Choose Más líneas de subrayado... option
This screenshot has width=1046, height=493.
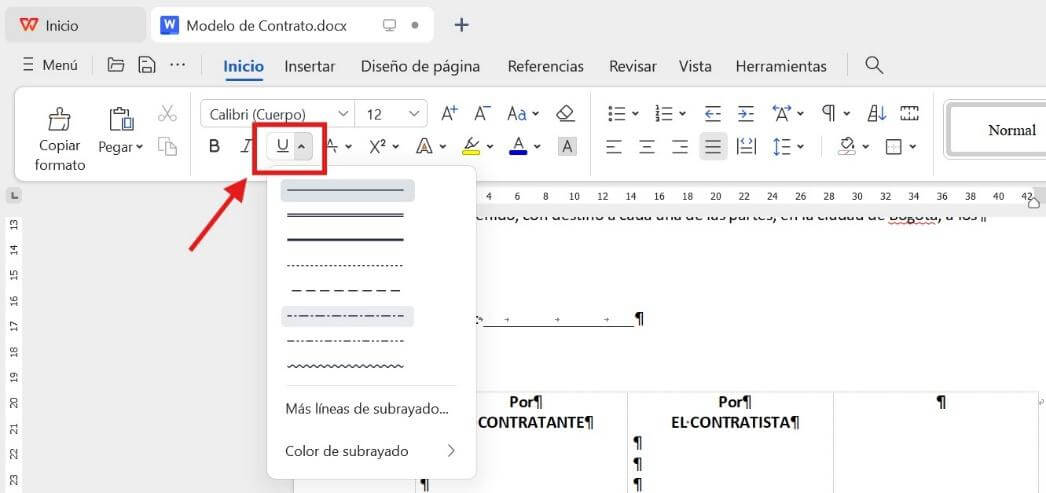pyautogui.click(x=367, y=409)
